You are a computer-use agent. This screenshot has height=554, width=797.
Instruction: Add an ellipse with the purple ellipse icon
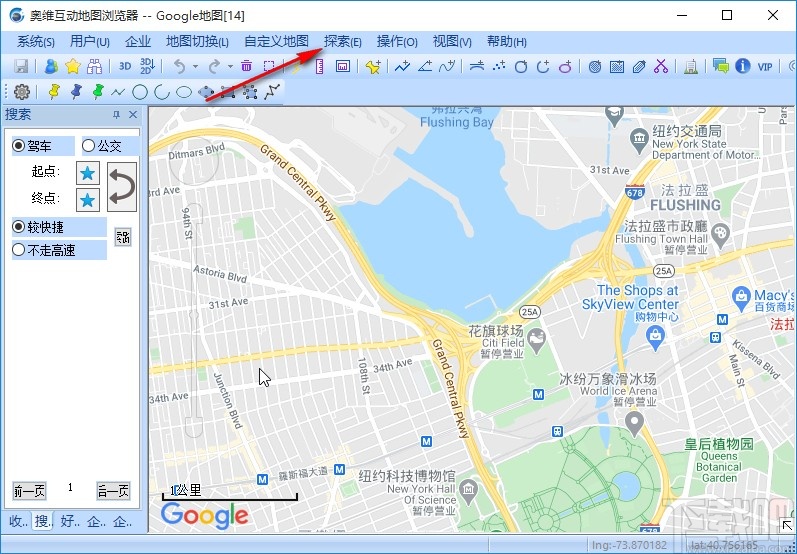click(565, 66)
